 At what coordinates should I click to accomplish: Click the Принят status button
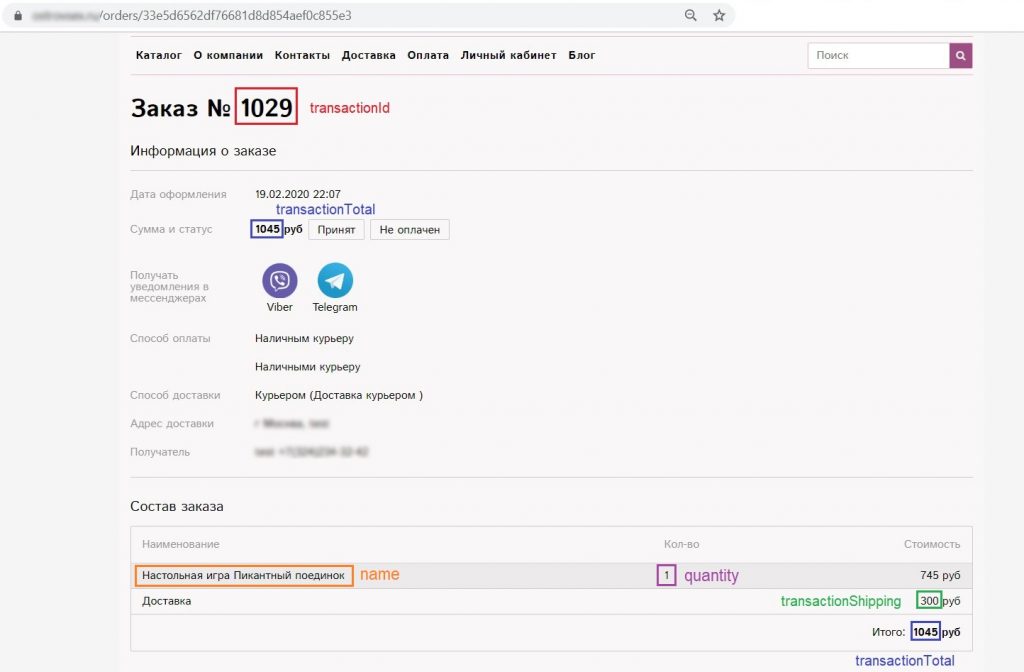click(336, 230)
